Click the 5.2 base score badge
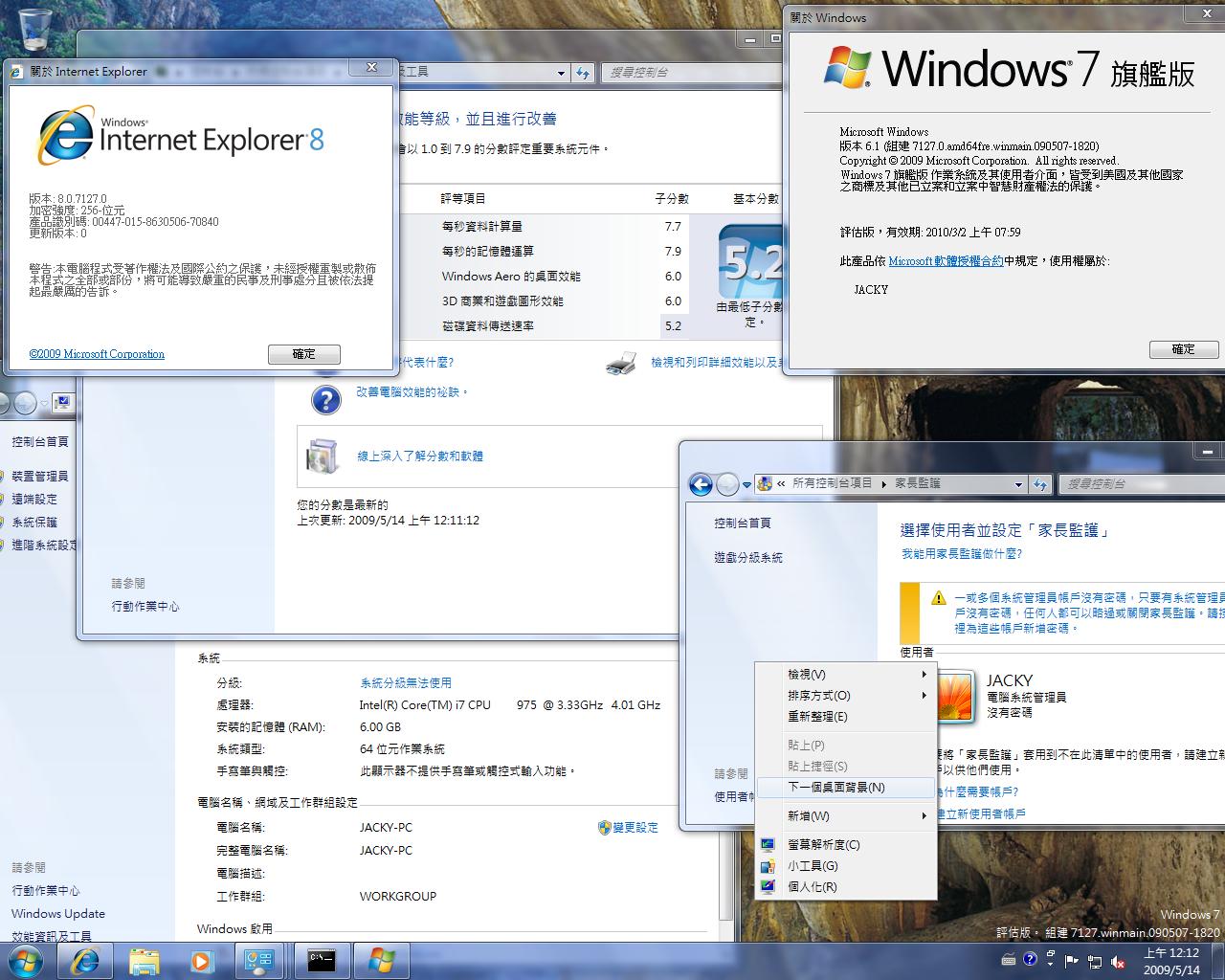Viewport: 1225px width, 980px height. (751, 262)
